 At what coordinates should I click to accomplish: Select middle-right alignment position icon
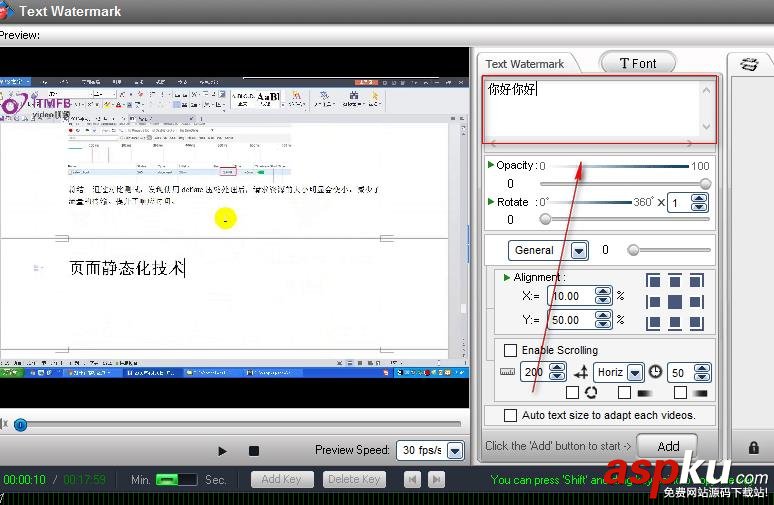pos(696,302)
